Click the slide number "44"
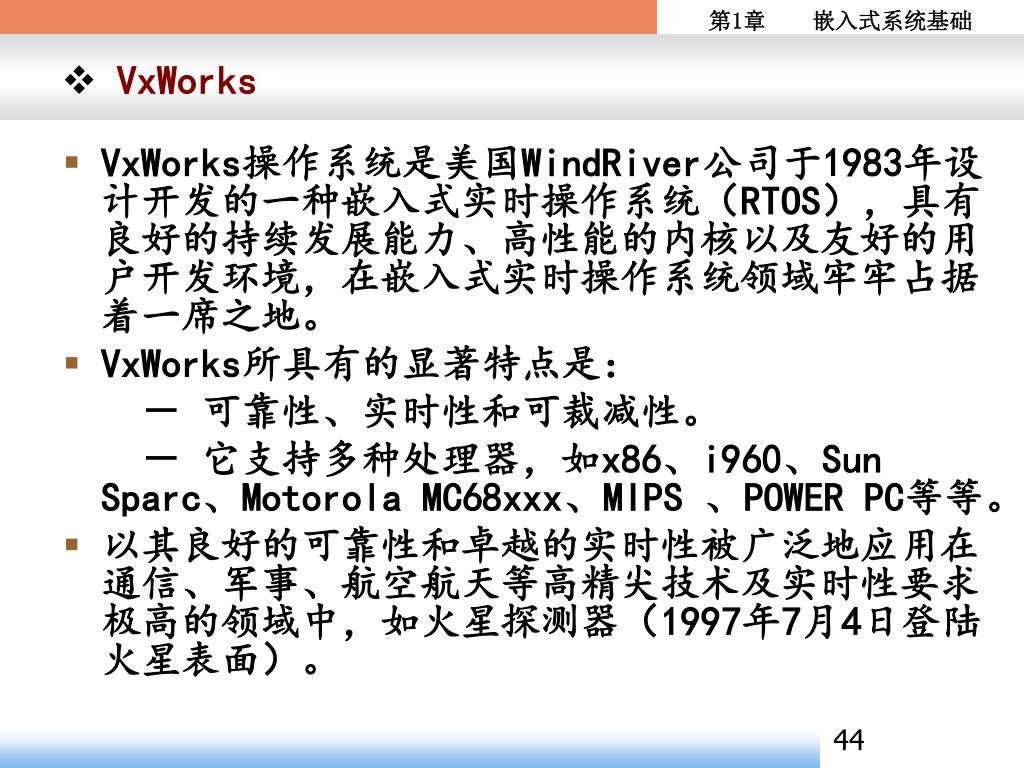Viewport: 1024px width, 768px height. [849, 740]
